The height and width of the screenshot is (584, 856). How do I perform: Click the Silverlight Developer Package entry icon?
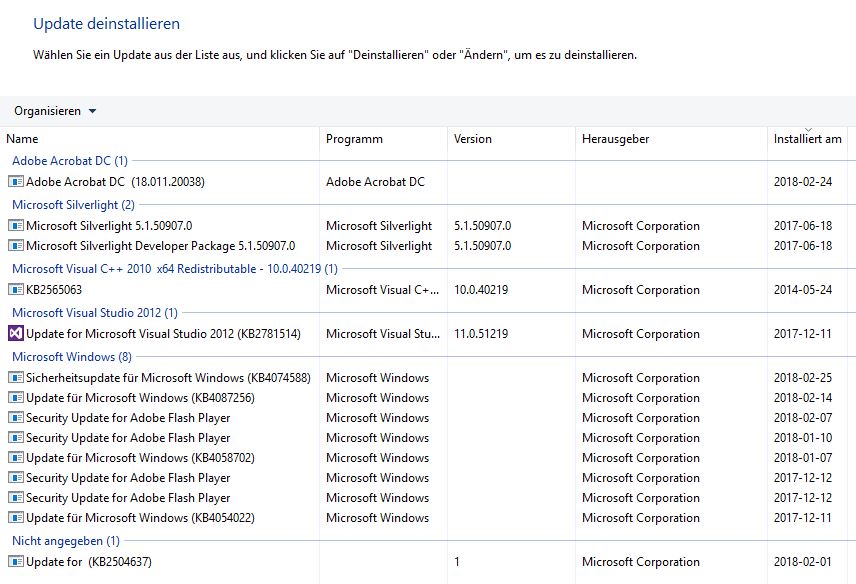coord(15,246)
